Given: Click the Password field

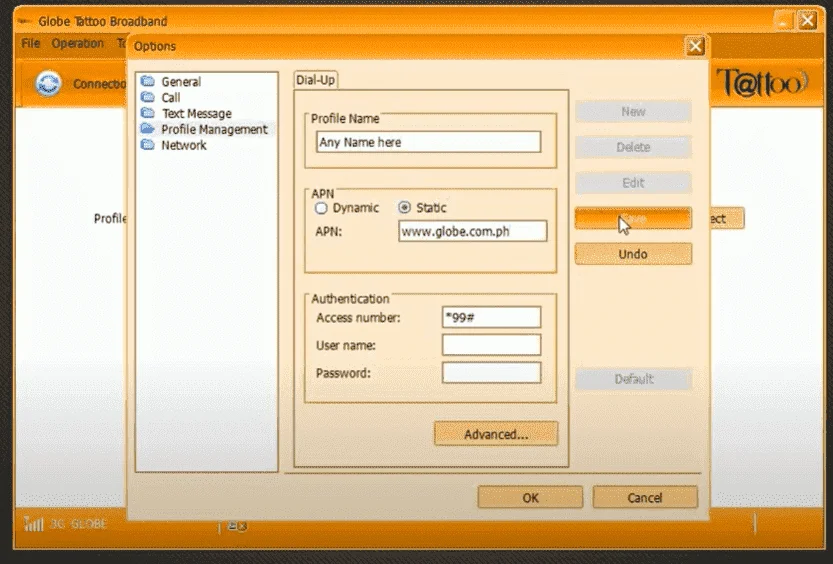Looking at the screenshot, I should [x=491, y=373].
